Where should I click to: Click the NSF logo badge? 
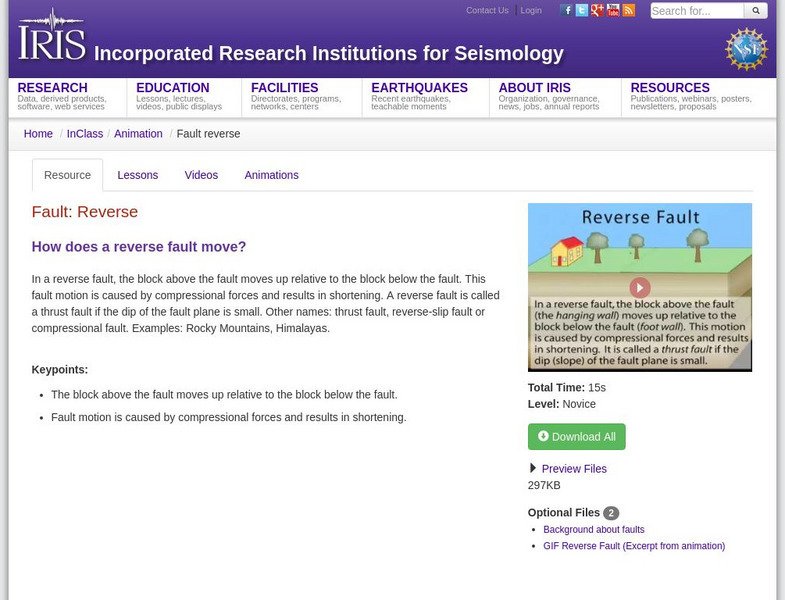(746, 49)
